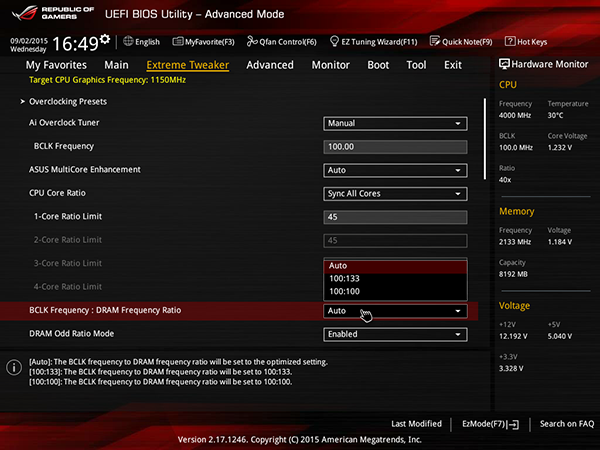Choose 100:100 in the ratio list
This screenshot has height=450, width=600.
pyautogui.click(x=395, y=292)
